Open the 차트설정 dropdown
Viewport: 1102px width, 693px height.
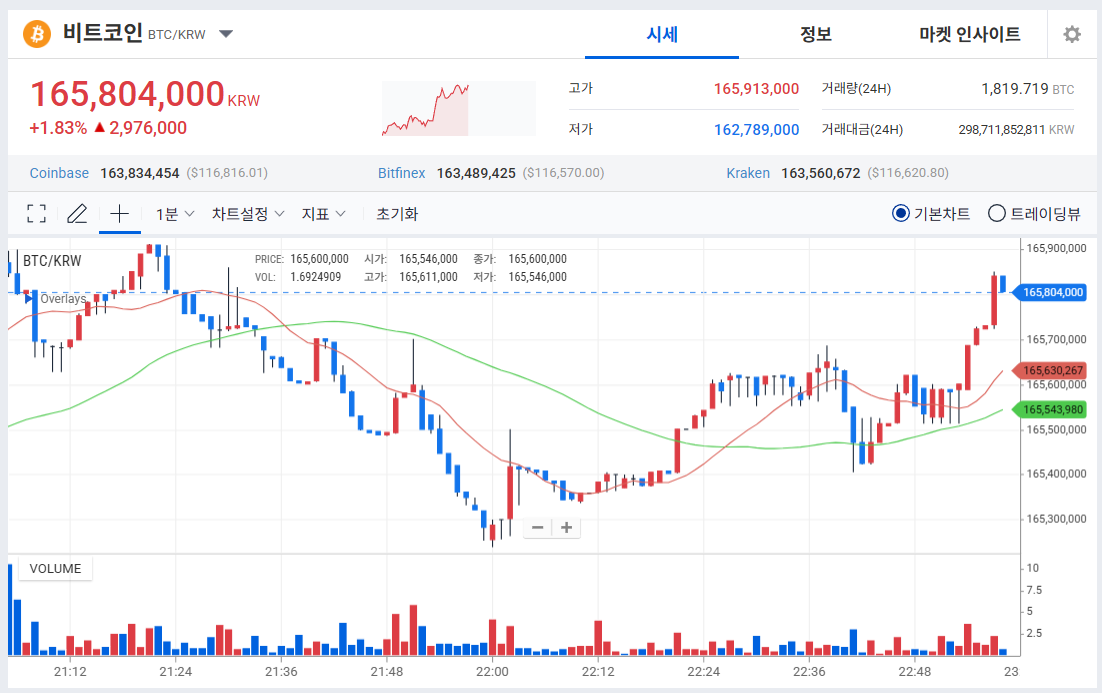coord(248,213)
